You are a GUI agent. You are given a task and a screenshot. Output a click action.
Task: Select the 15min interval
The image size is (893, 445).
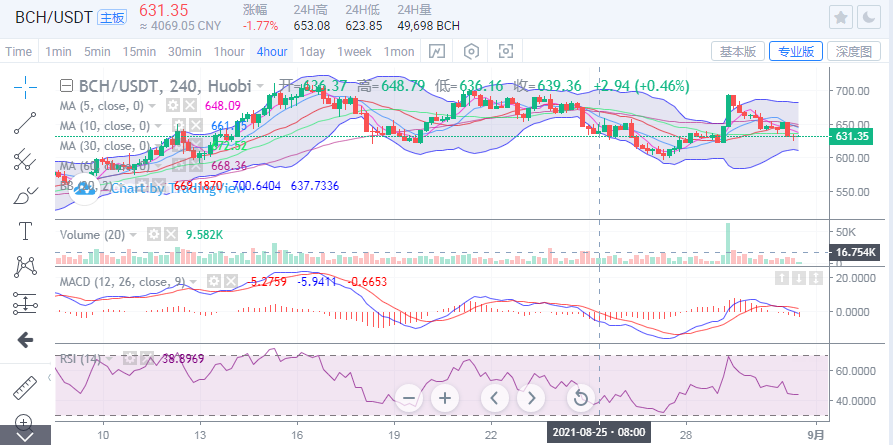pyautogui.click(x=139, y=52)
